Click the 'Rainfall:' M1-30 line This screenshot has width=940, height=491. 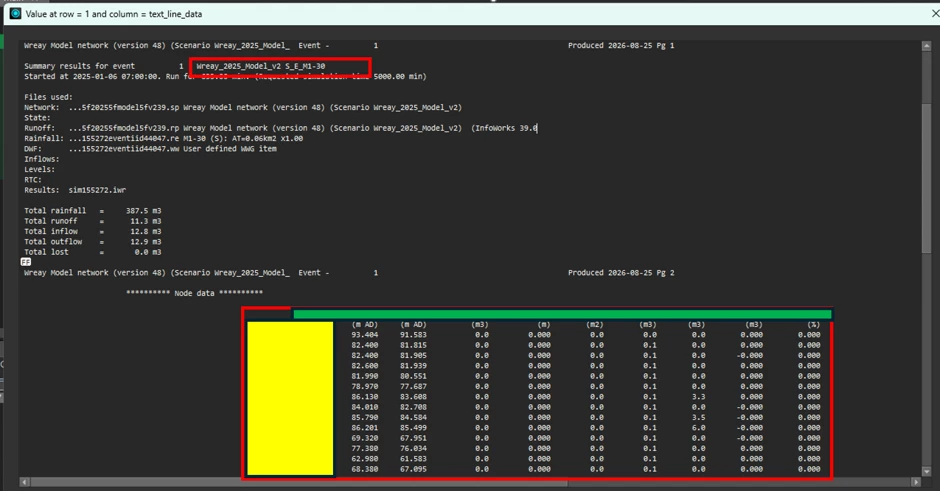click(164, 138)
